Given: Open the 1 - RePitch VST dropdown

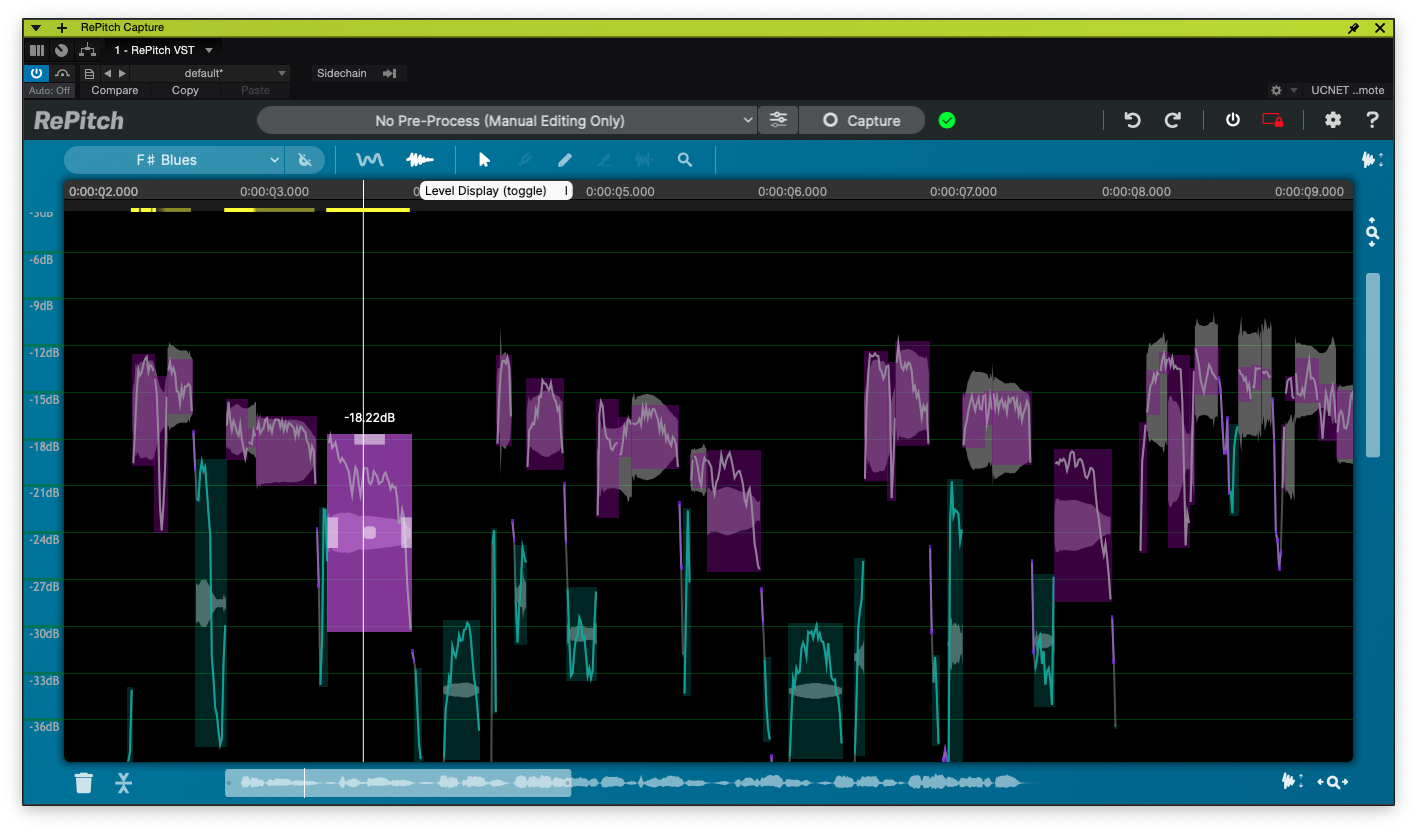Looking at the screenshot, I should pyautogui.click(x=164, y=50).
